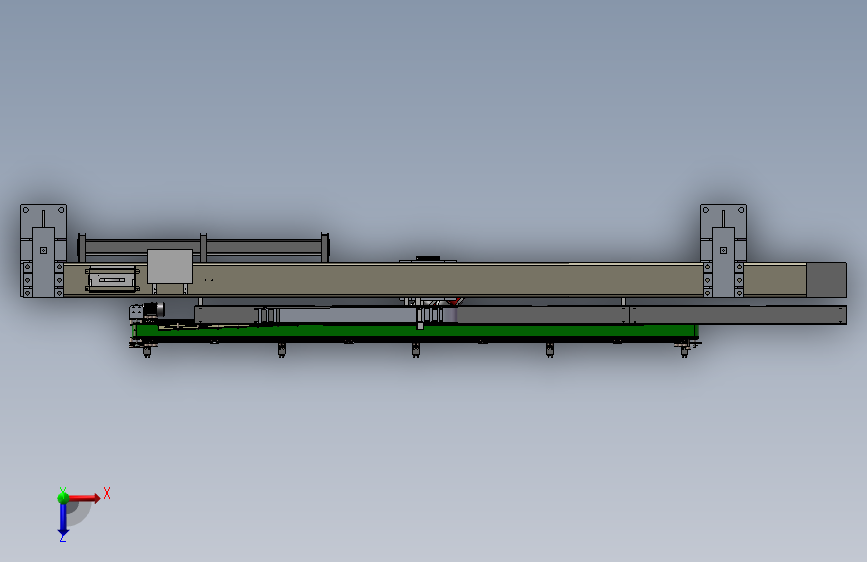Screen dimensions: 867x562
Task: Click the blue Z axis arrow of the triad
Action: pos(63,520)
